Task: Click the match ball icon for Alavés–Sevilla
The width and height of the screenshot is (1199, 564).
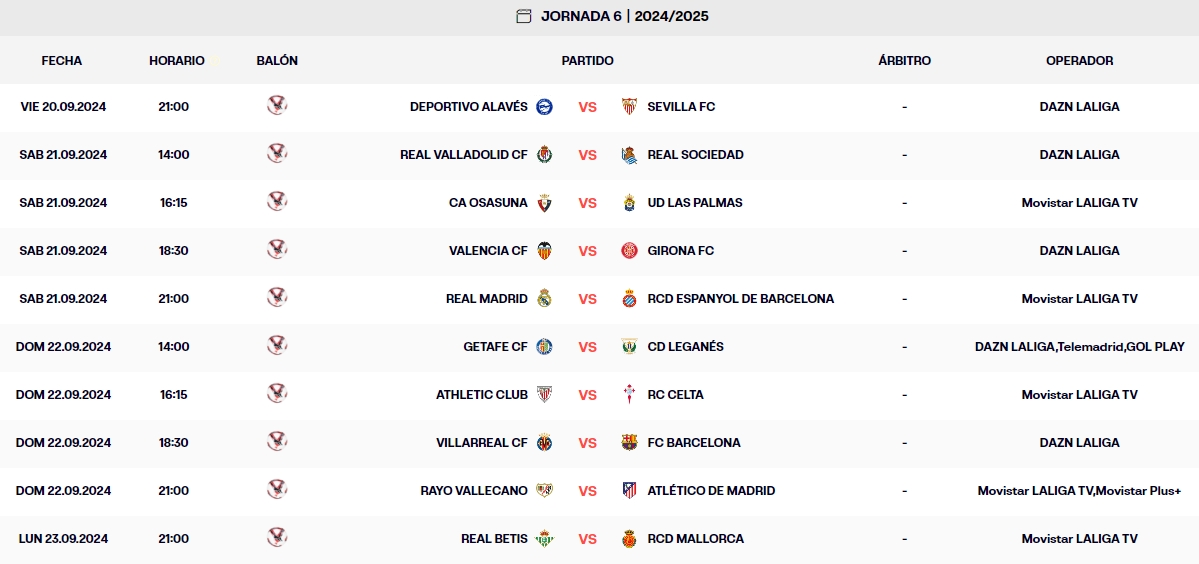Action: pos(277,106)
